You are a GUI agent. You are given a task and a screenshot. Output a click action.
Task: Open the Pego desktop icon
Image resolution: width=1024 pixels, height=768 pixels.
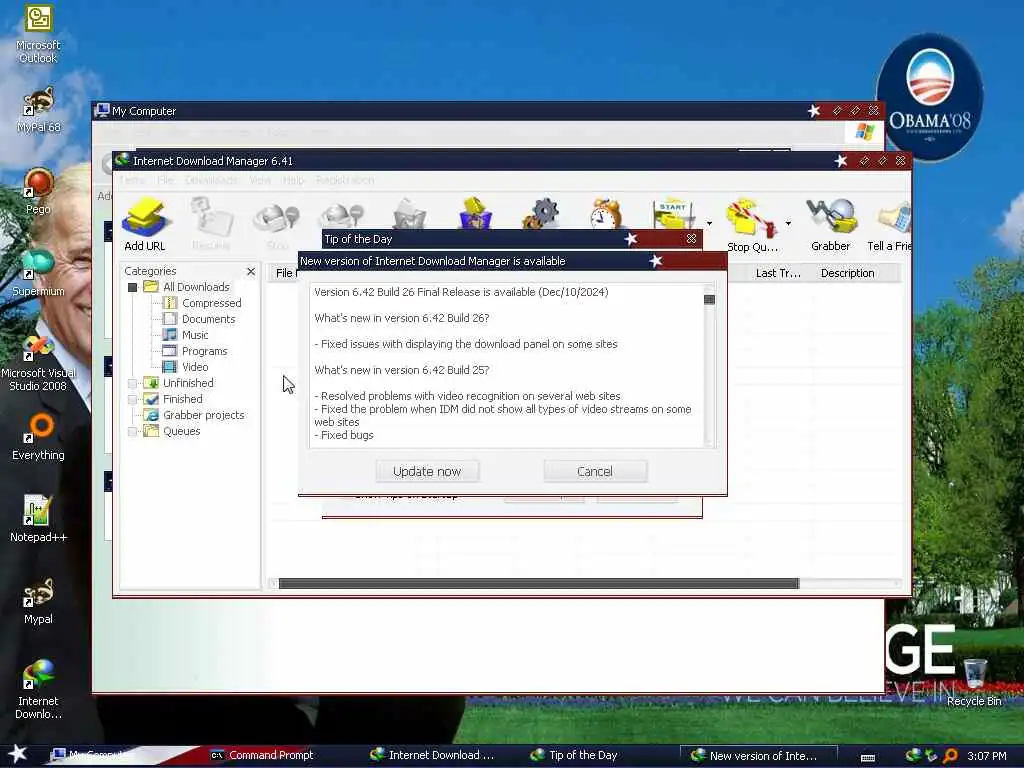[x=38, y=192]
